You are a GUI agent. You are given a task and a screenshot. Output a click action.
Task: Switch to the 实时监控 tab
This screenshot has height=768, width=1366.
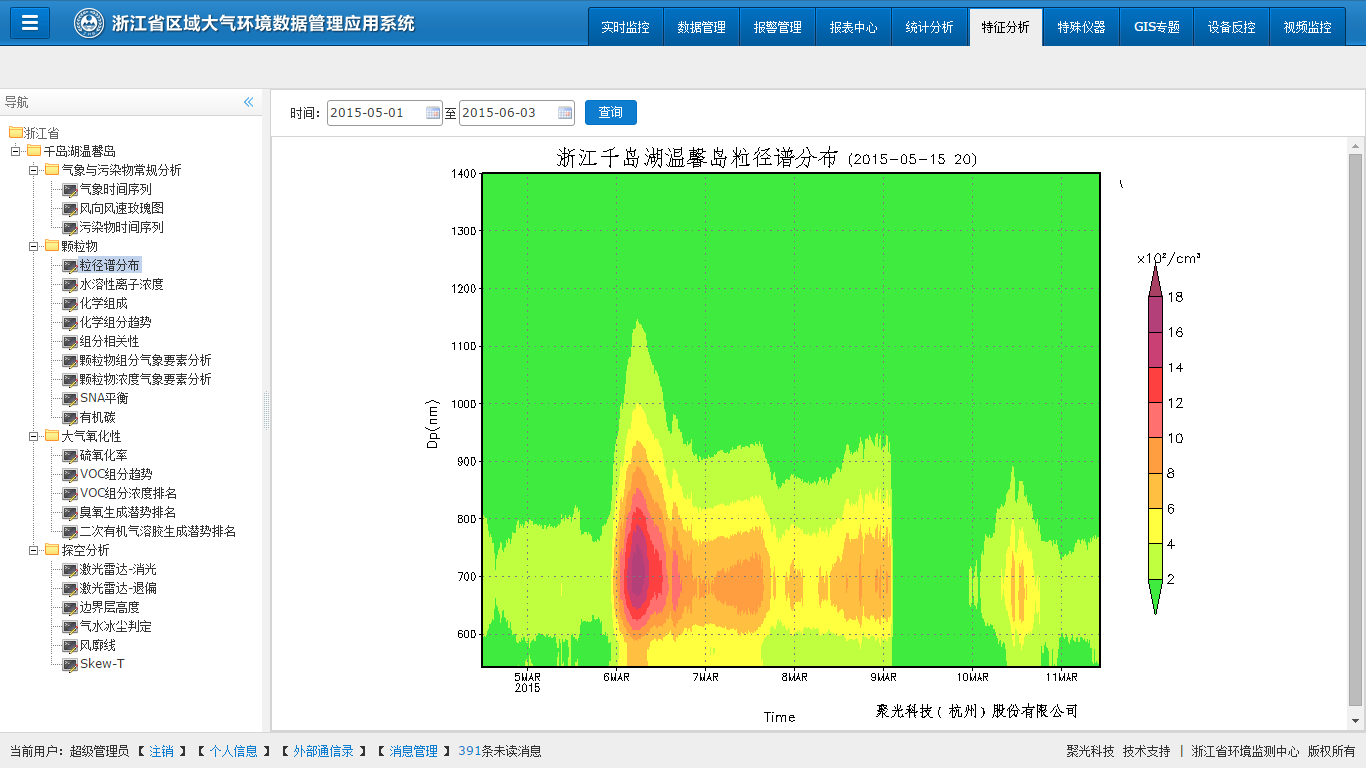[625, 27]
